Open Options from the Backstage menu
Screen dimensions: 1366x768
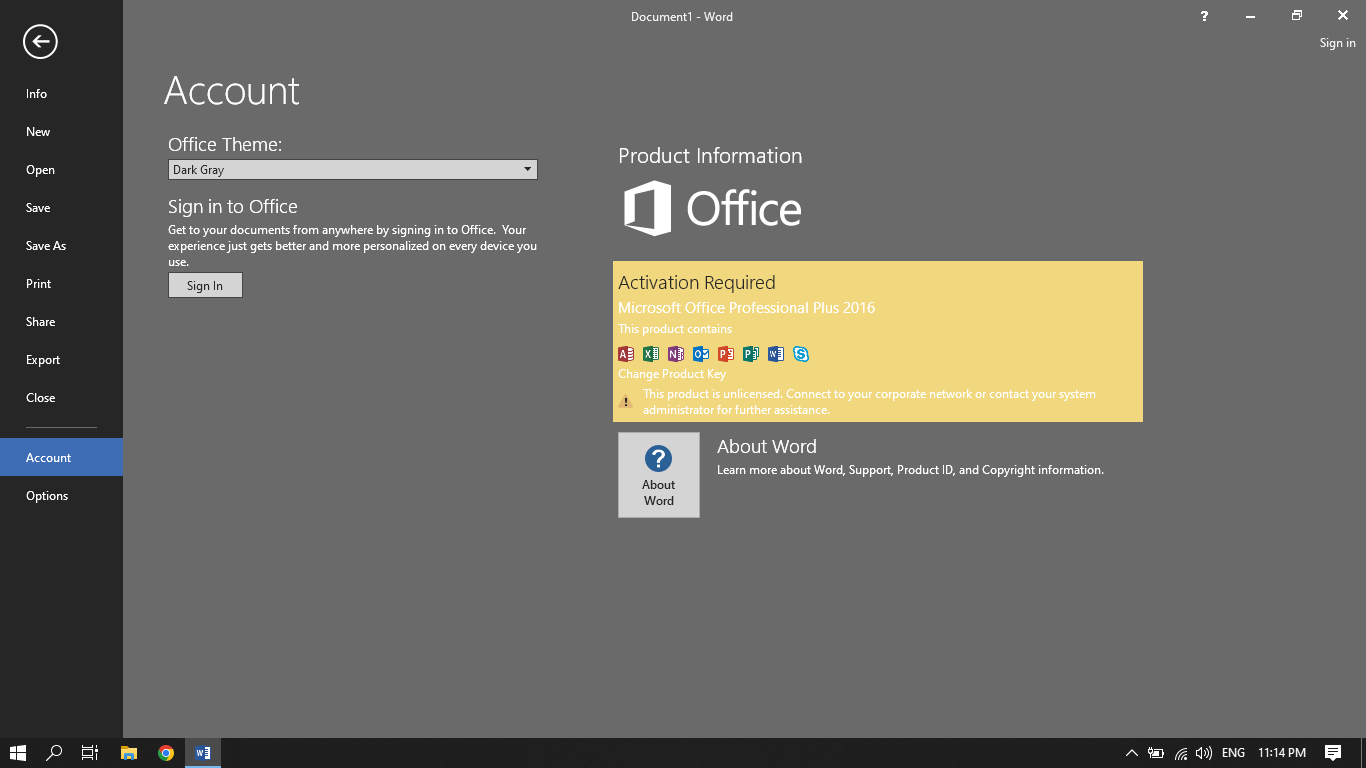click(61, 496)
